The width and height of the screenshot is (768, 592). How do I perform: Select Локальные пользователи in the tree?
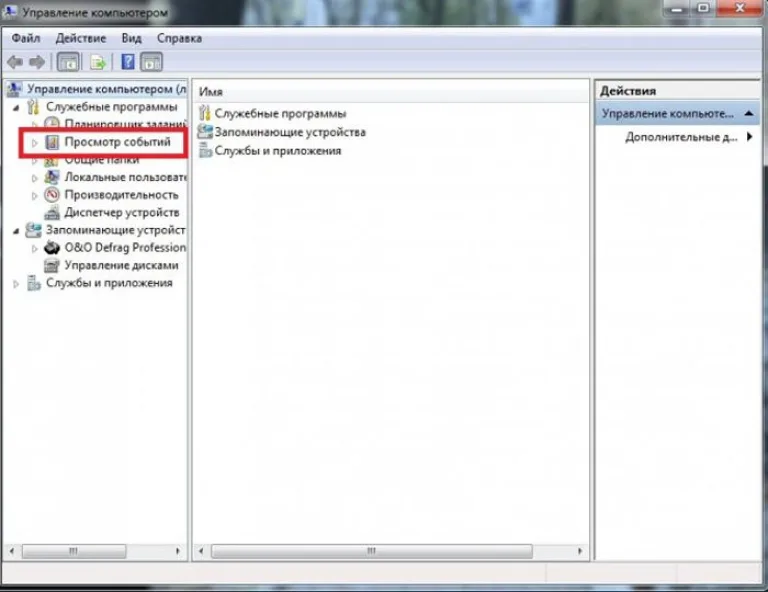click(125, 177)
